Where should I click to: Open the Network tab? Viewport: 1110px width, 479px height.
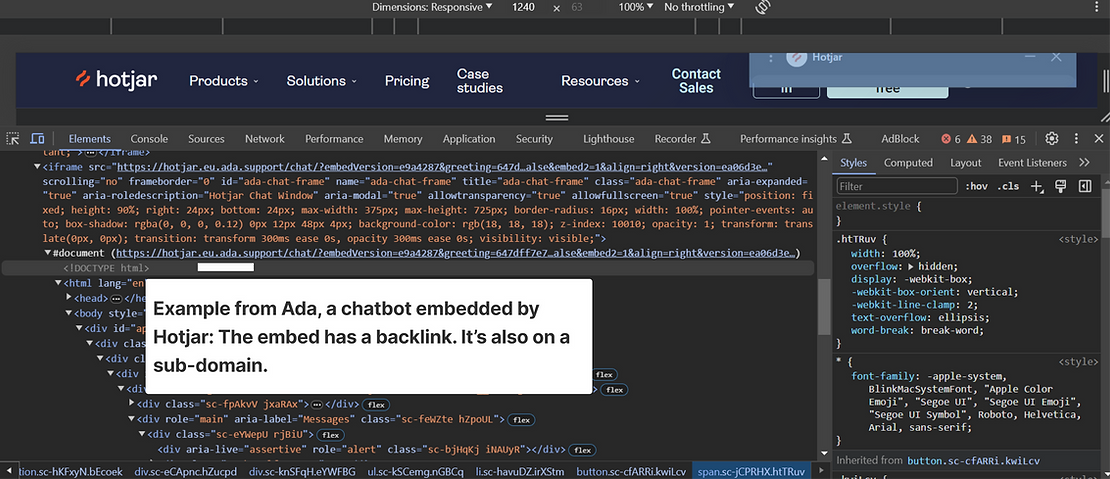pos(265,139)
